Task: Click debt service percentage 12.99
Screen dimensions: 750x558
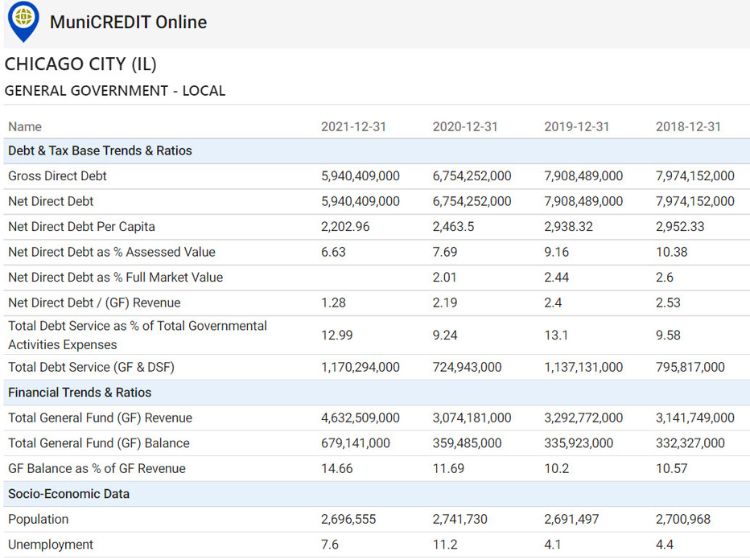Action: pyautogui.click(x=337, y=335)
